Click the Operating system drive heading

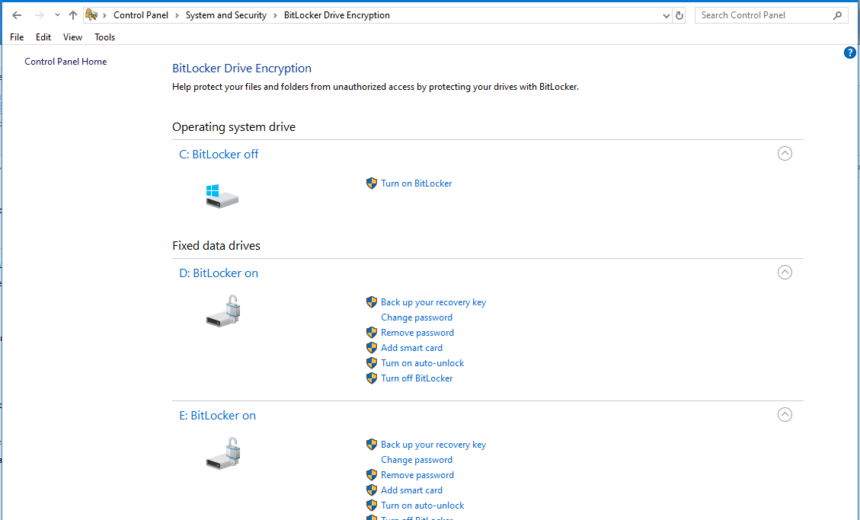coord(234,127)
